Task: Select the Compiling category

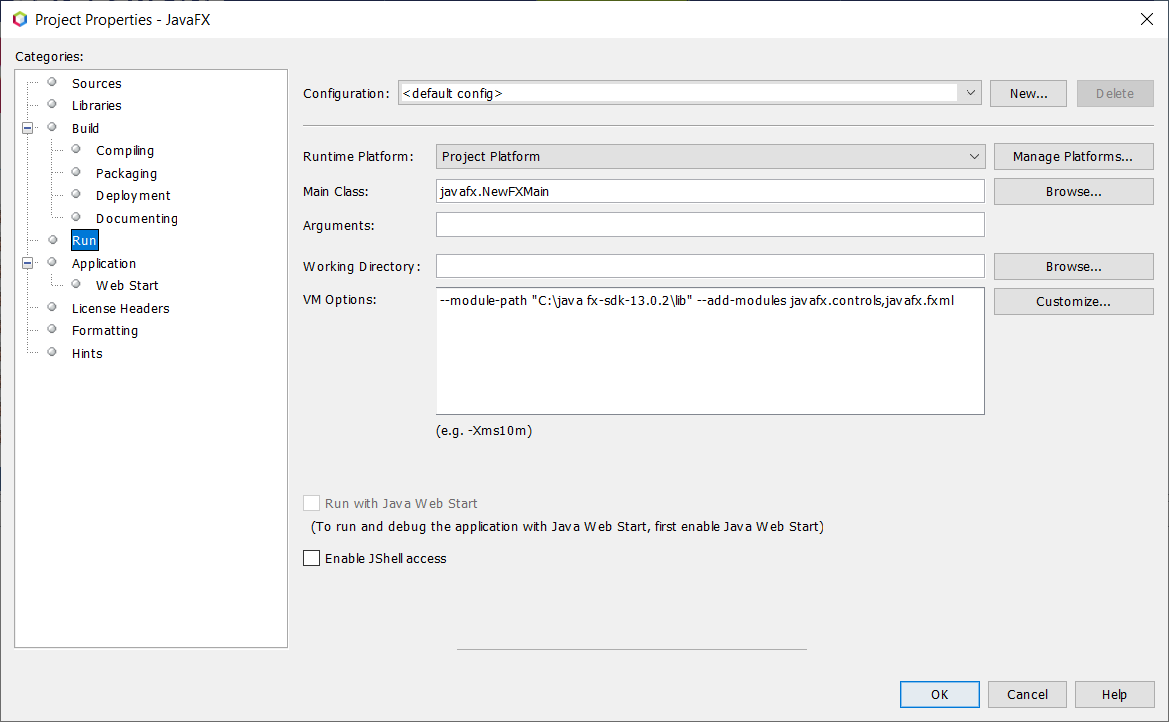Action: coord(125,151)
